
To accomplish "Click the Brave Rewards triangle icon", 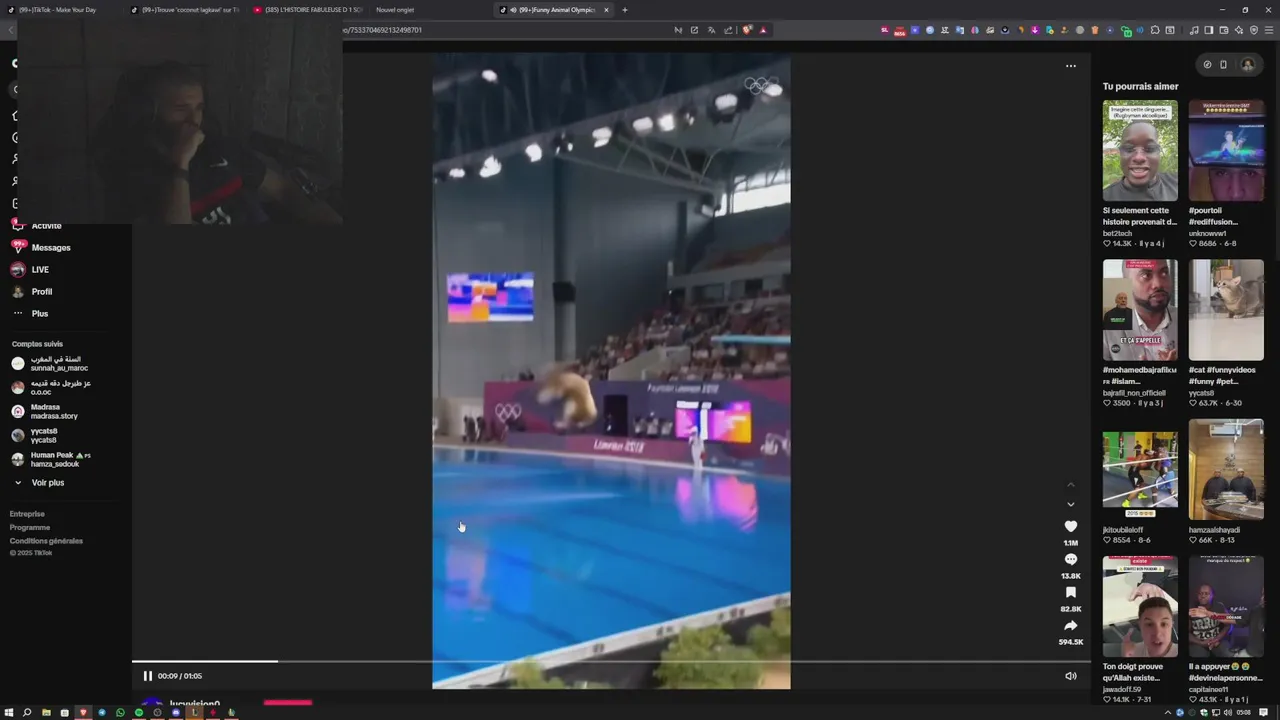I will tap(763, 30).
